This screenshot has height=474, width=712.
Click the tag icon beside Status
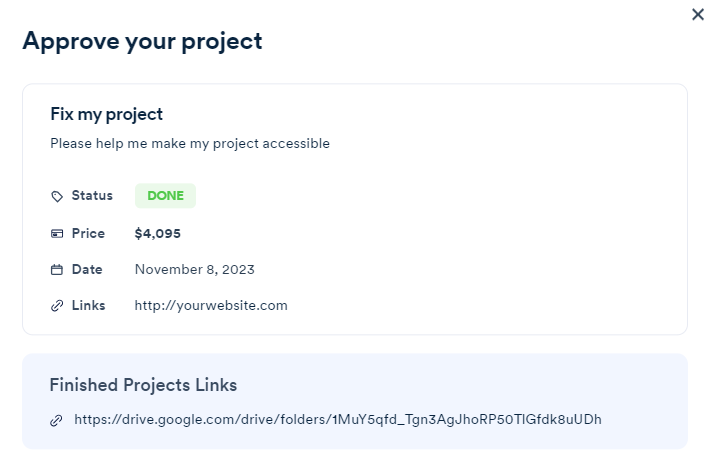pyautogui.click(x=57, y=196)
